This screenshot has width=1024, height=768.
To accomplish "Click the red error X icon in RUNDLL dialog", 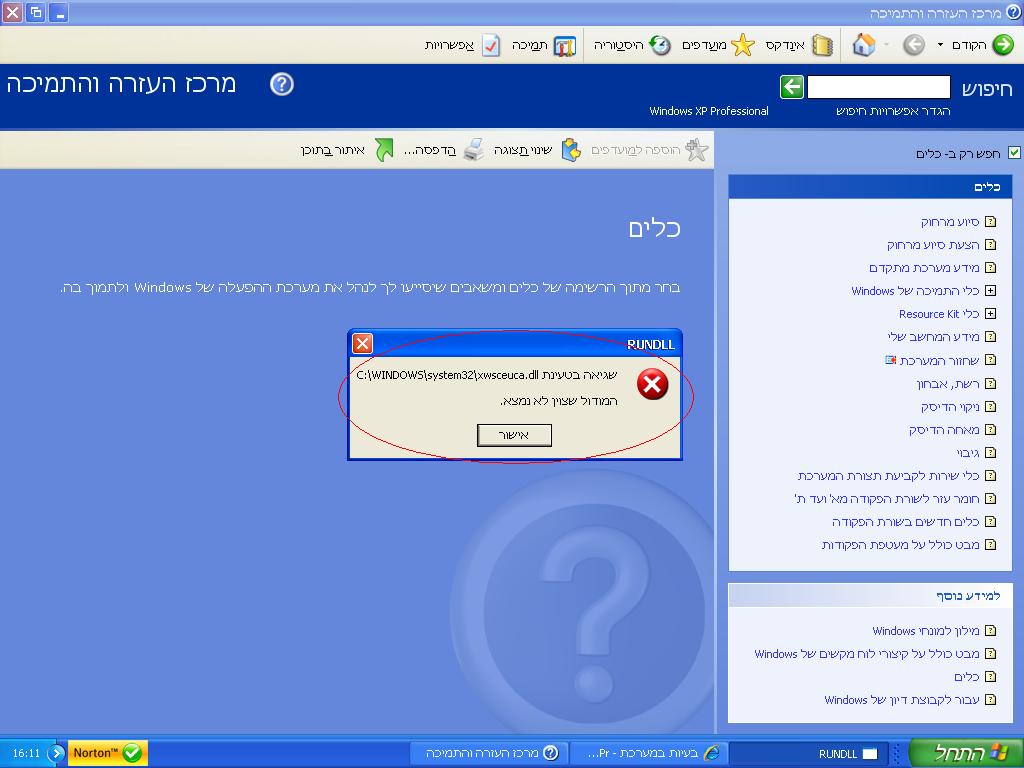I will (652, 384).
